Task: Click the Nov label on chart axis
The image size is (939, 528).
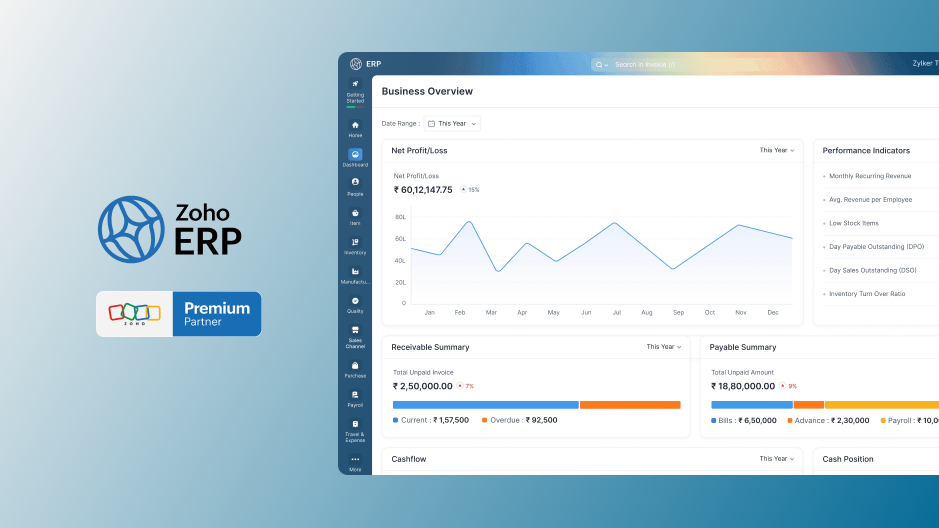Action: [x=741, y=312]
